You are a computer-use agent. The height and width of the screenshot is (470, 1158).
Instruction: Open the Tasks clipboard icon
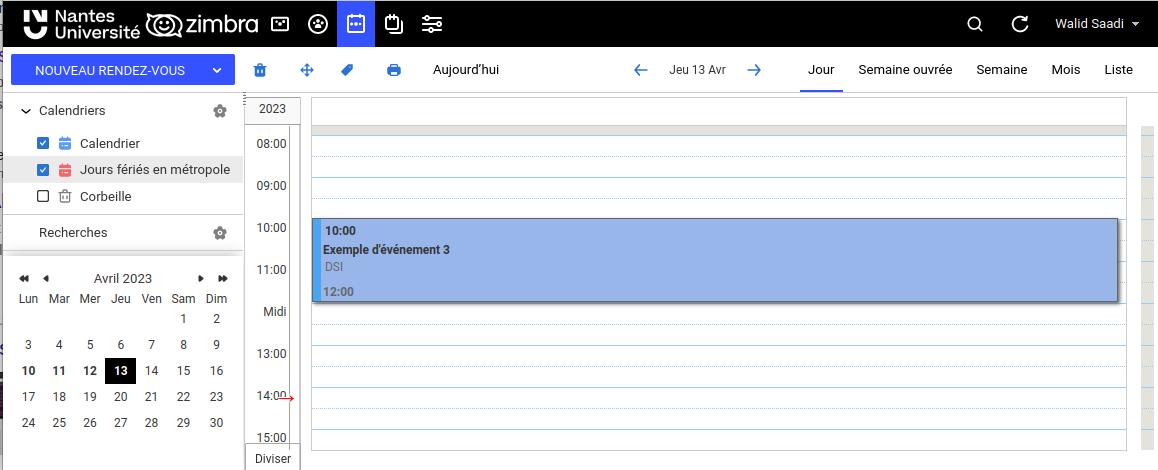pyautogui.click(x=394, y=24)
